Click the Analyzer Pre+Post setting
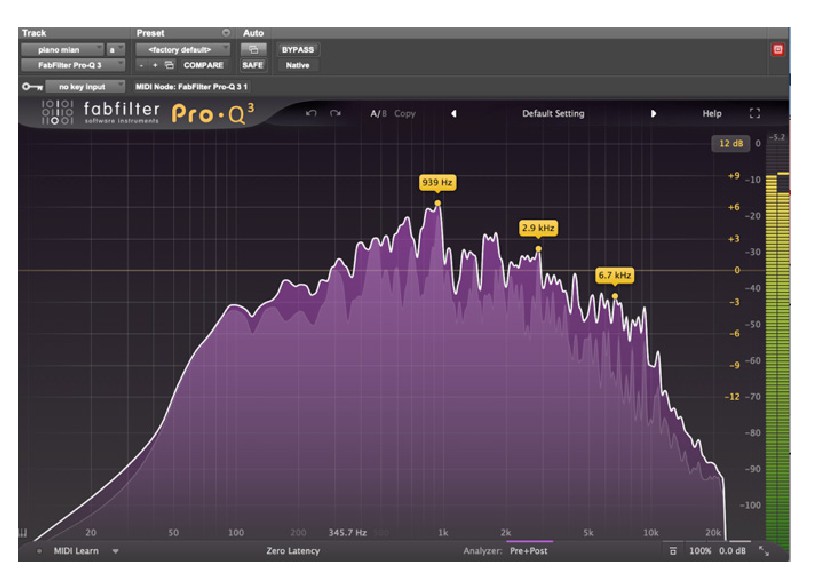 528,551
